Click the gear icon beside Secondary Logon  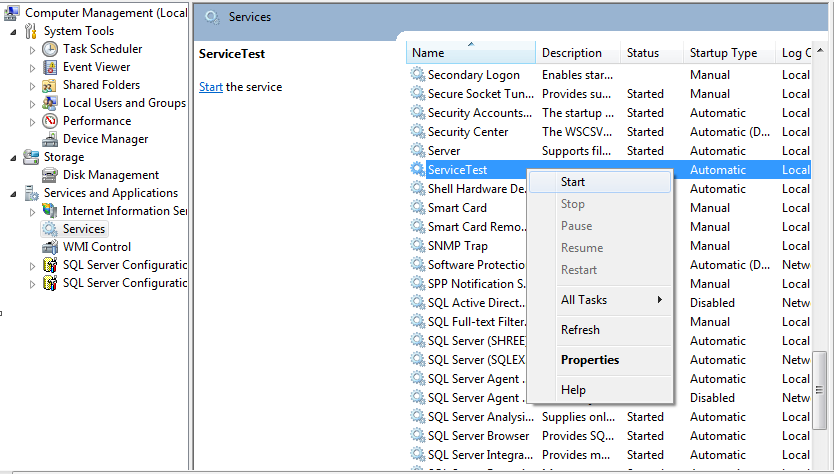pos(418,74)
